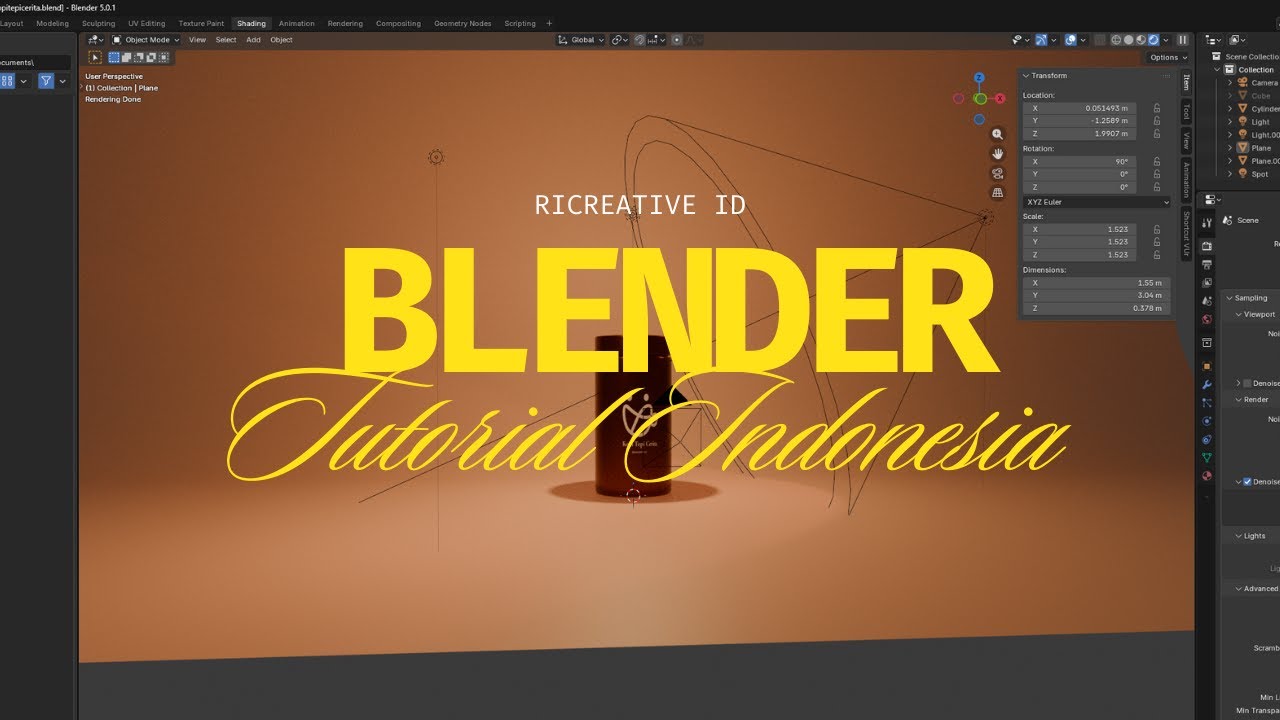Click the zoom magnifier viewport icon
This screenshot has width=1280, height=720.
coord(997,134)
